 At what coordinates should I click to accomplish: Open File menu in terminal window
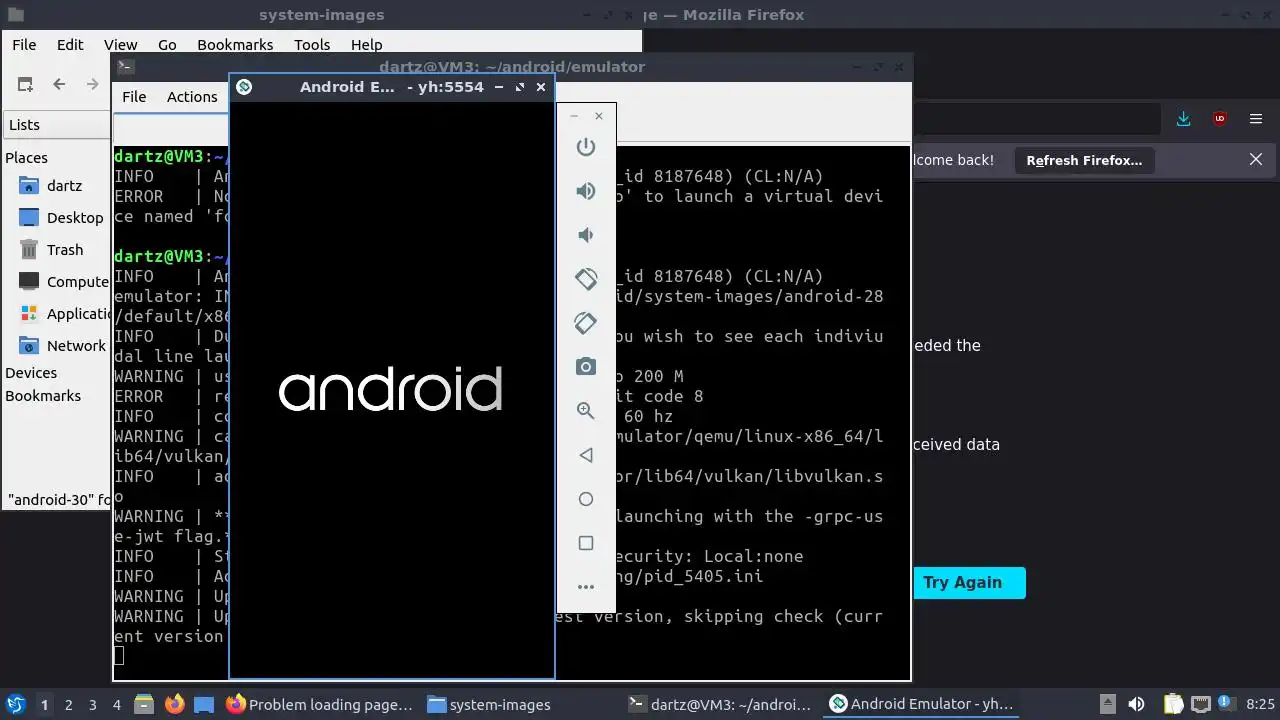[x=134, y=97]
